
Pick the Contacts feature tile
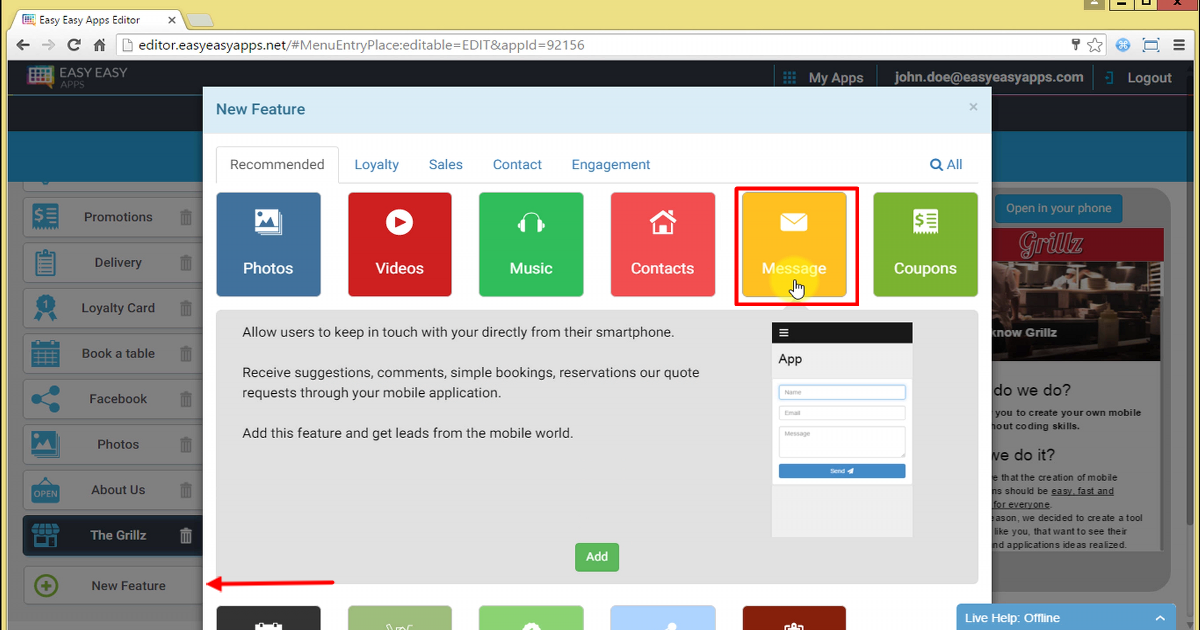662,245
